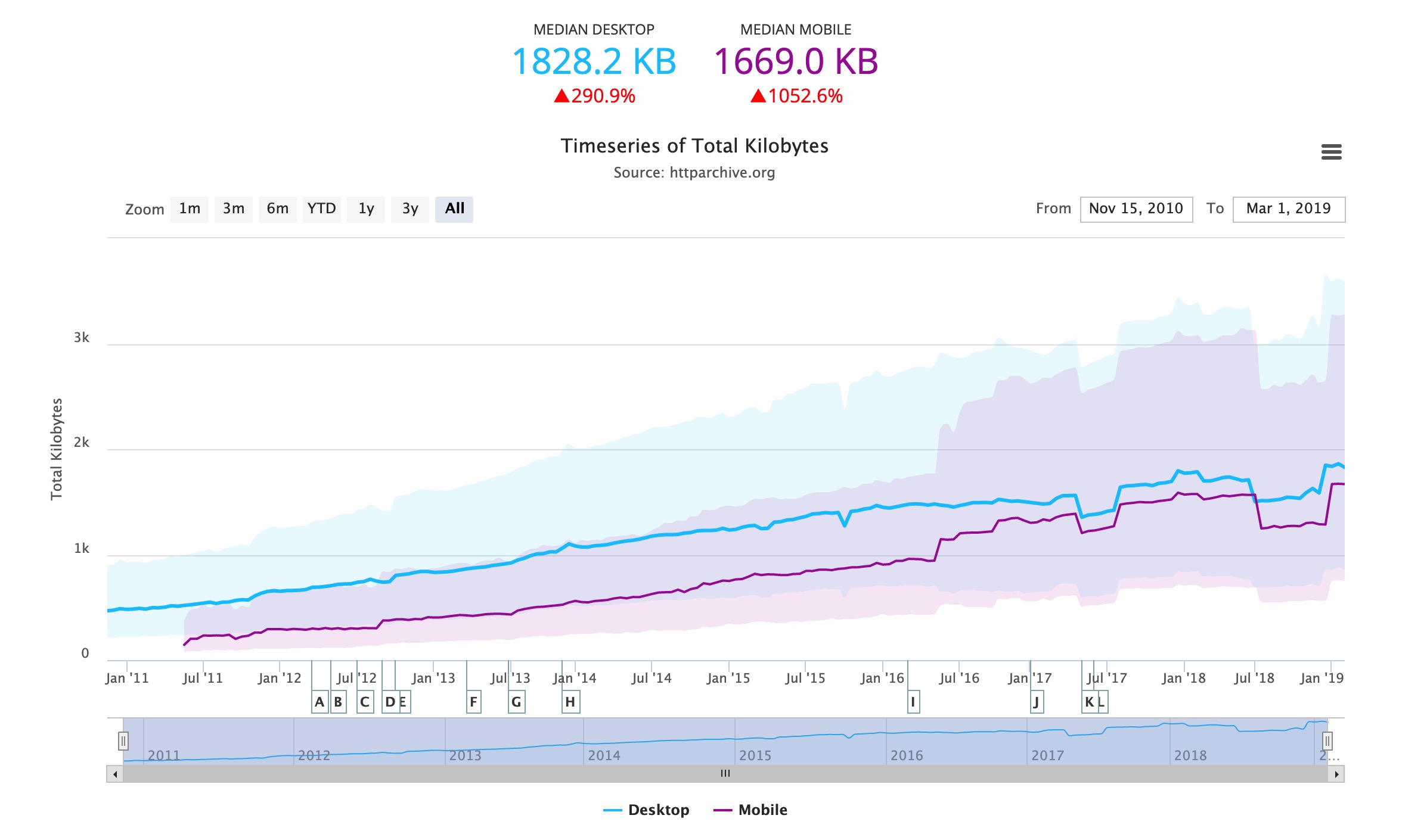
Task: Click the median desktop value 1828.2 KB
Action: click(x=594, y=61)
